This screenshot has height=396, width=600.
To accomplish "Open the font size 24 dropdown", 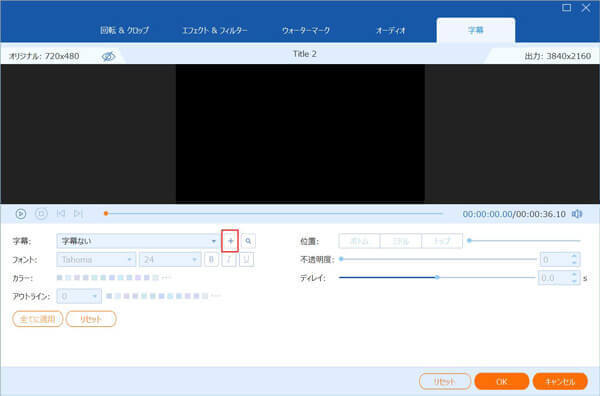I will coord(170,260).
